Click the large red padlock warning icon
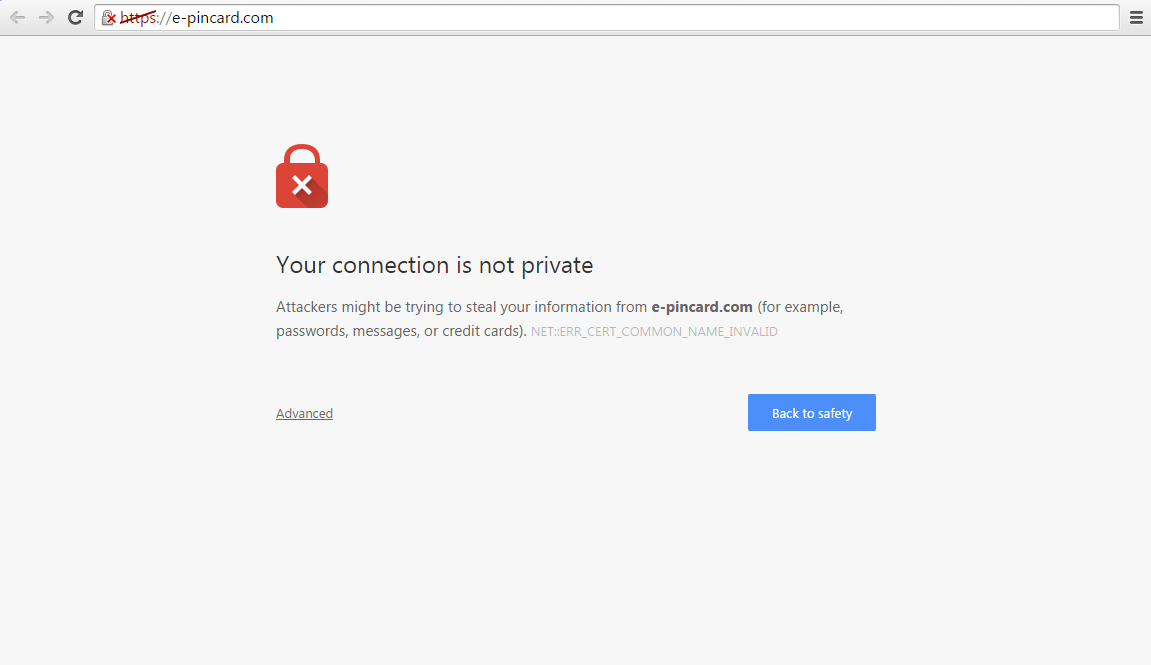The width and height of the screenshot is (1151, 665). (x=302, y=176)
